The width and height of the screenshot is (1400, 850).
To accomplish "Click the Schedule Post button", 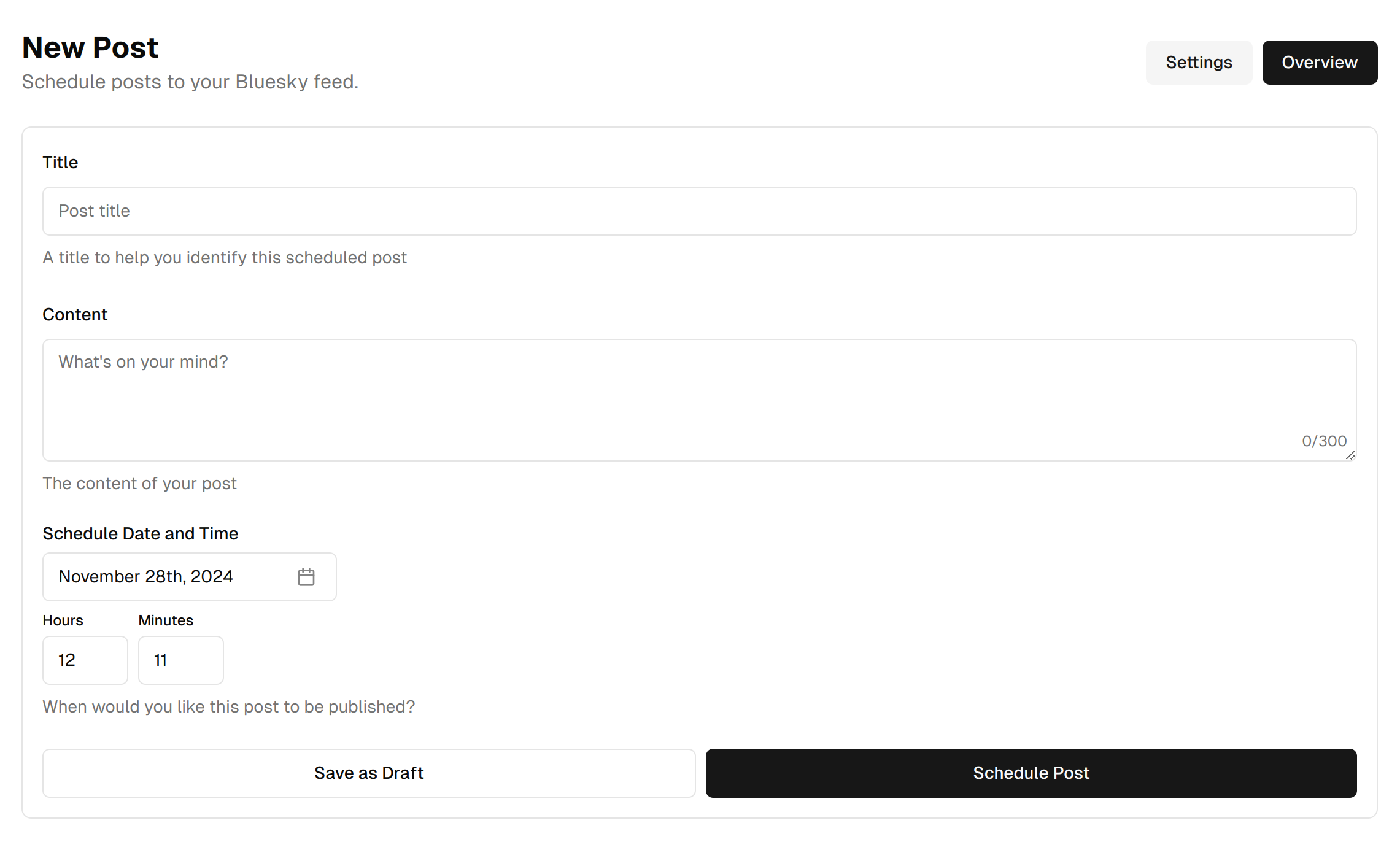I will 1031,773.
